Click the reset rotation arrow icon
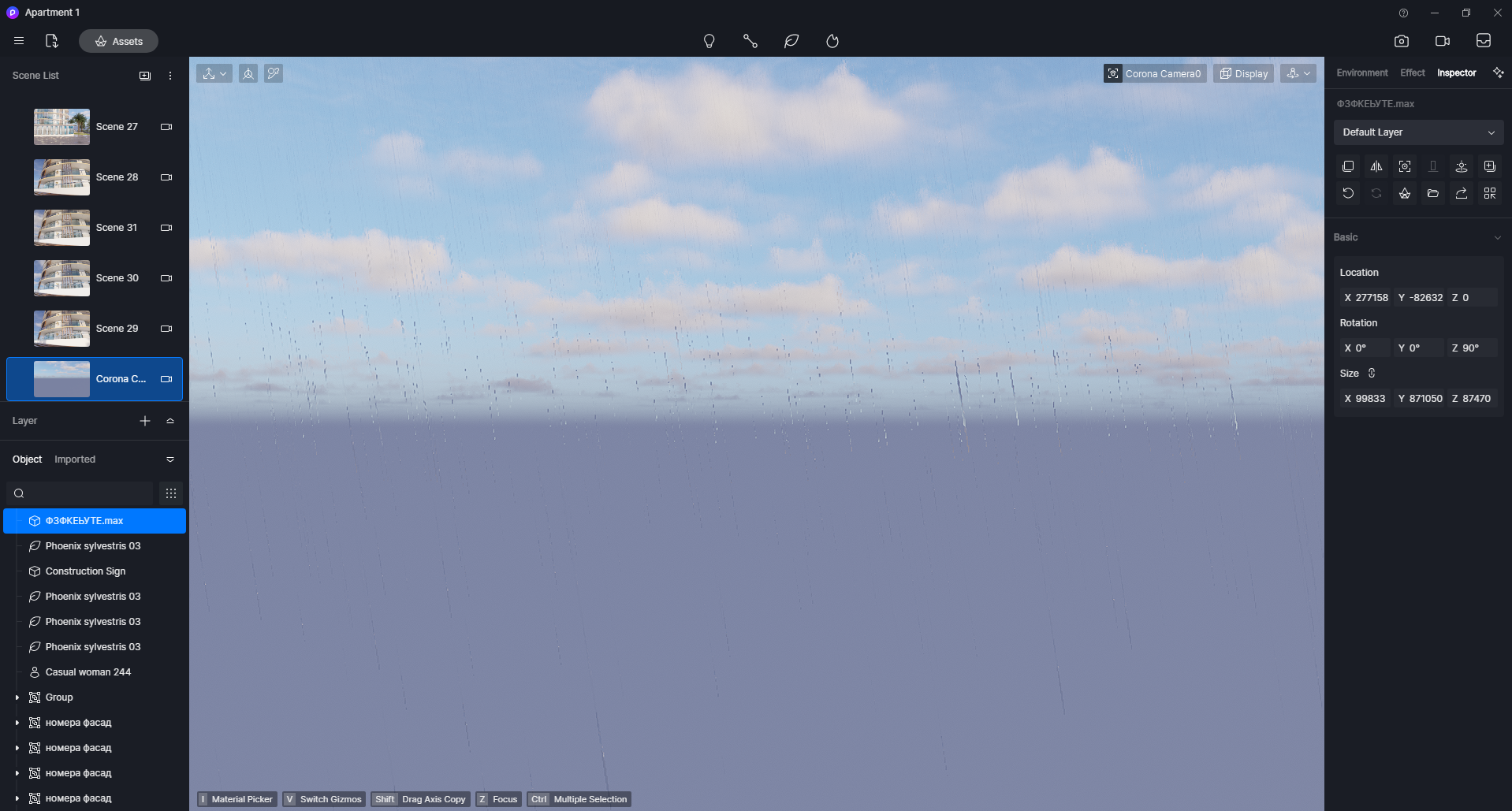Viewport: 1512px width, 811px height. [1347, 193]
